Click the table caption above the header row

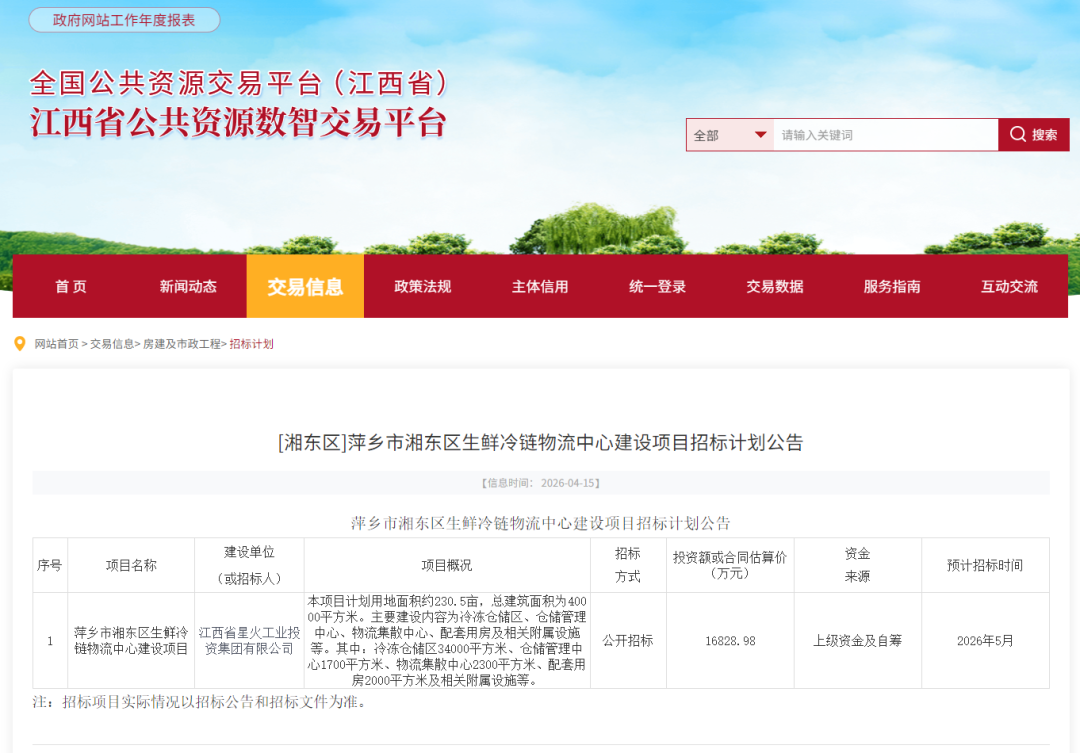(541, 523)
